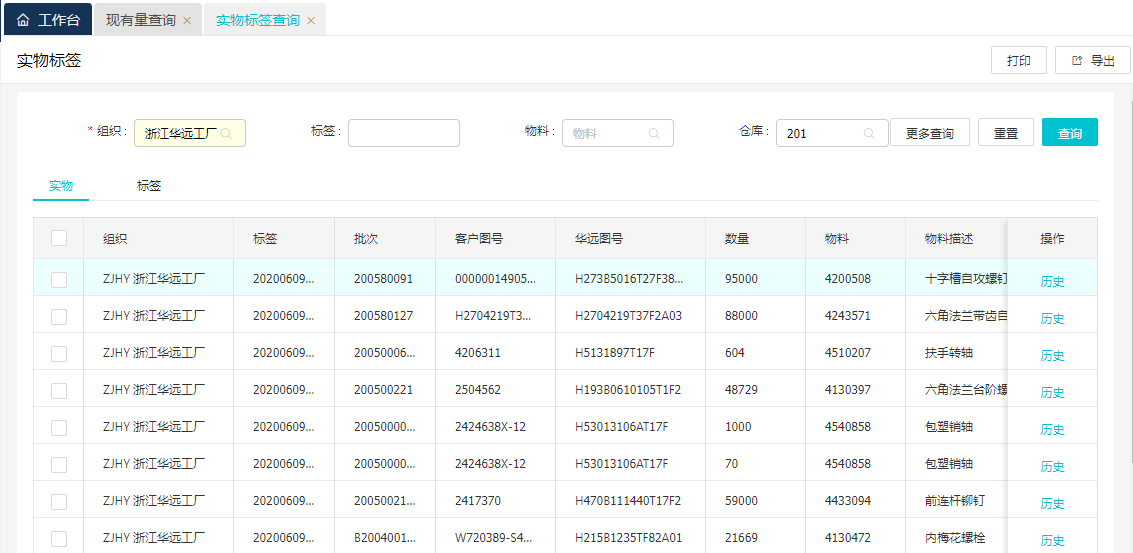
Task: Check the row for 前连杆铆钉
Action: (59, 502)
